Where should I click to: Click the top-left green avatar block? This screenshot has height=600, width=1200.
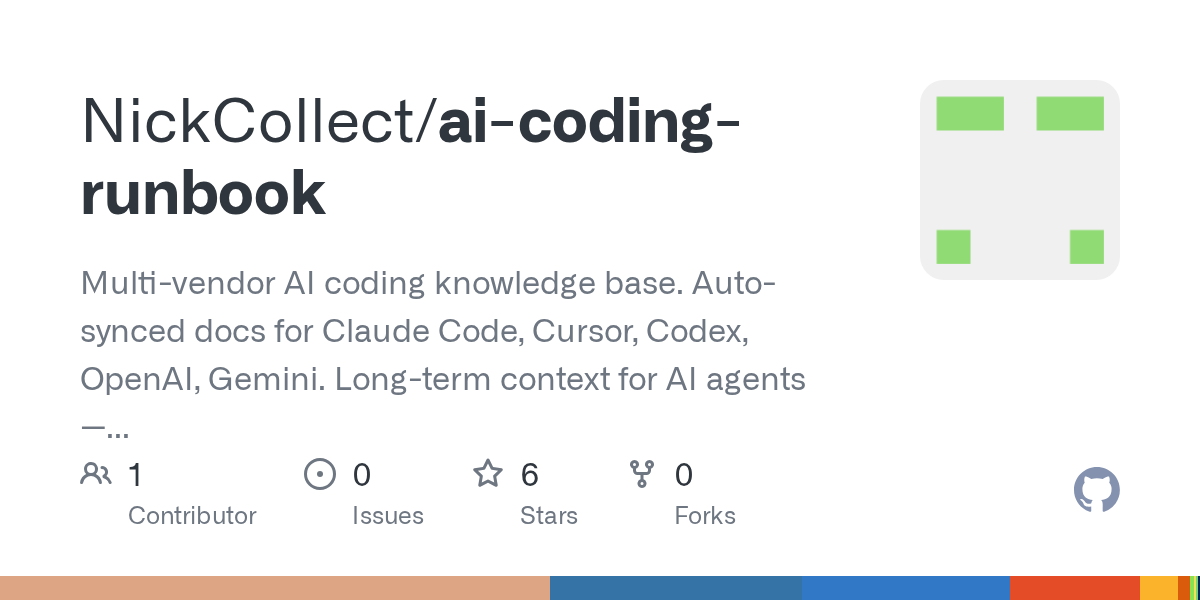[x=970, y=114]
